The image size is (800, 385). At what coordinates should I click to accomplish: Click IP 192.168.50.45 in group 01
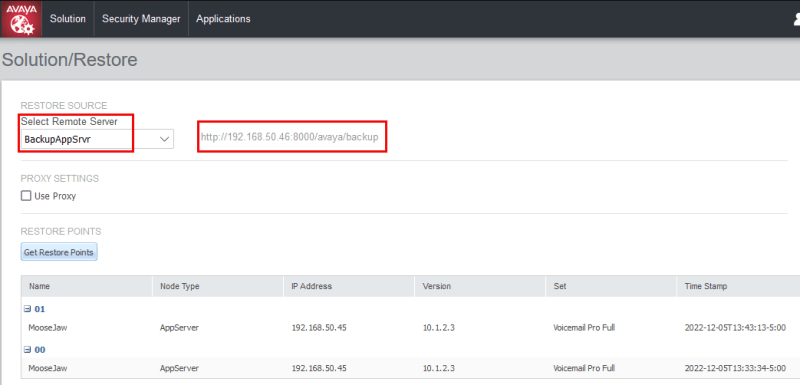click(x=319, y=327)
